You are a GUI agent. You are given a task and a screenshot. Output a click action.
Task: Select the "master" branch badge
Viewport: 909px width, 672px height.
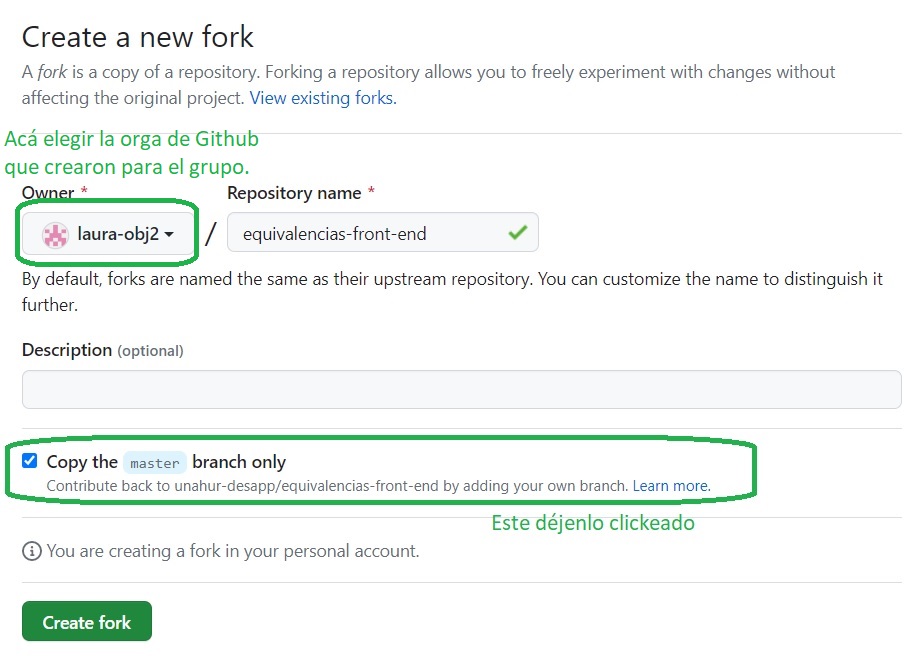coord(155,462)
